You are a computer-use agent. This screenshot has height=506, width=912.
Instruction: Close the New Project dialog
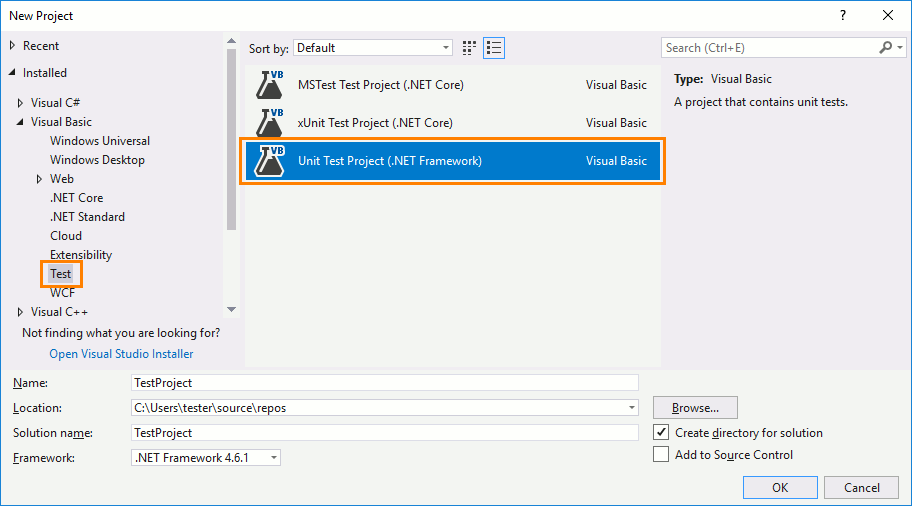coord(888,16)
